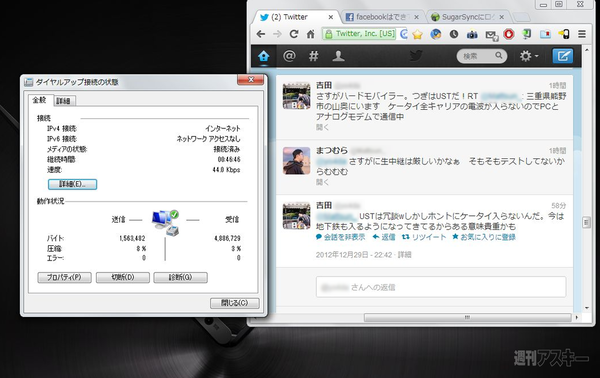Click 44.0 Kbps speed value
600x378 pixels.
click(x=226, y=170)
